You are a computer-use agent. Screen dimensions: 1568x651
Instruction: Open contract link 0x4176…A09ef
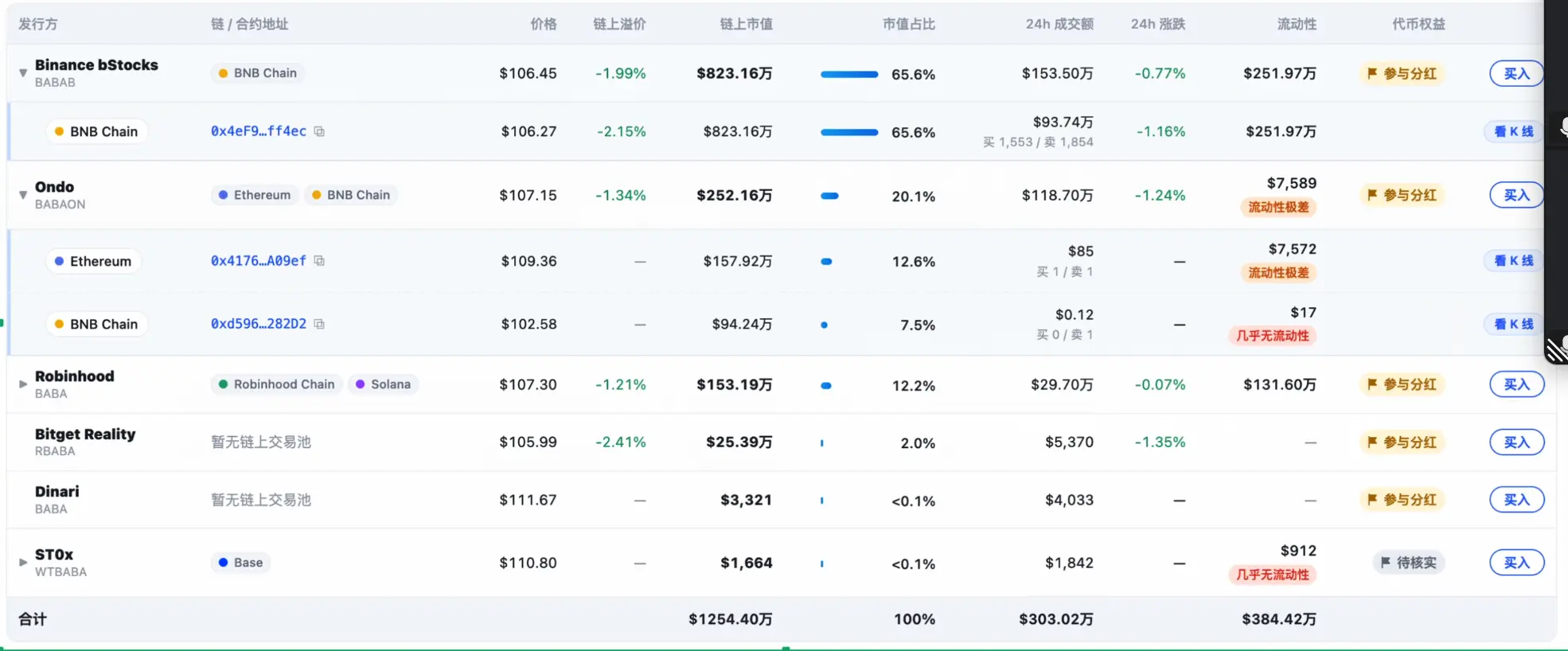click(259, 260)
